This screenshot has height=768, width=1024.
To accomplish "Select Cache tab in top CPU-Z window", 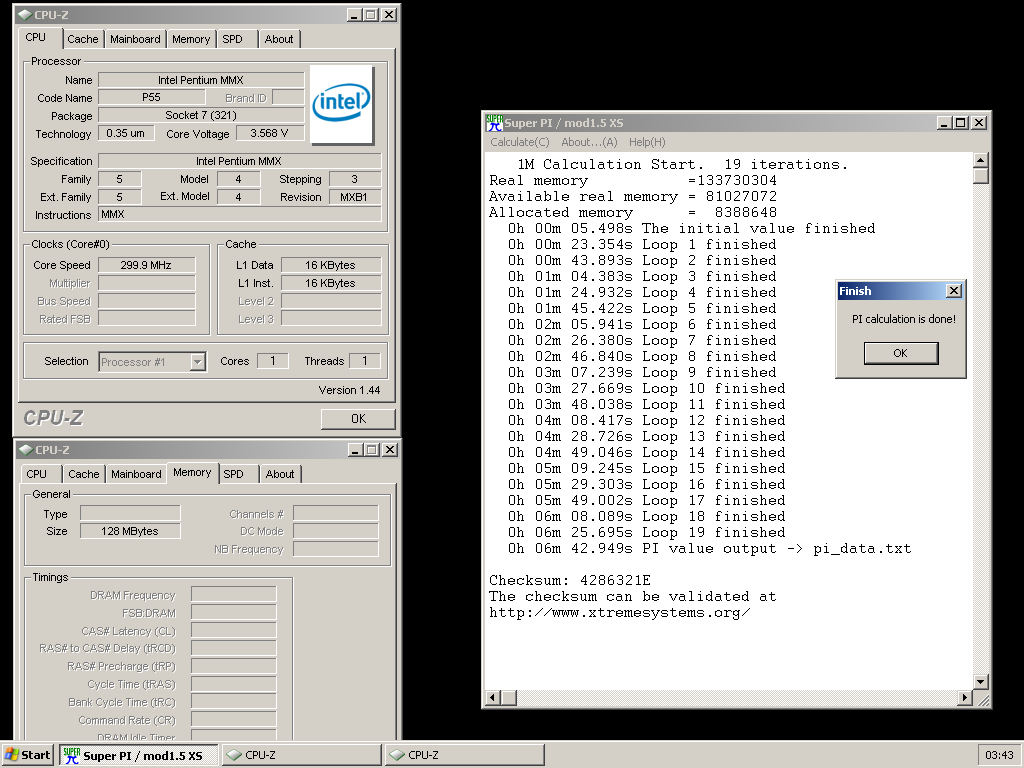I will [83, 39].
